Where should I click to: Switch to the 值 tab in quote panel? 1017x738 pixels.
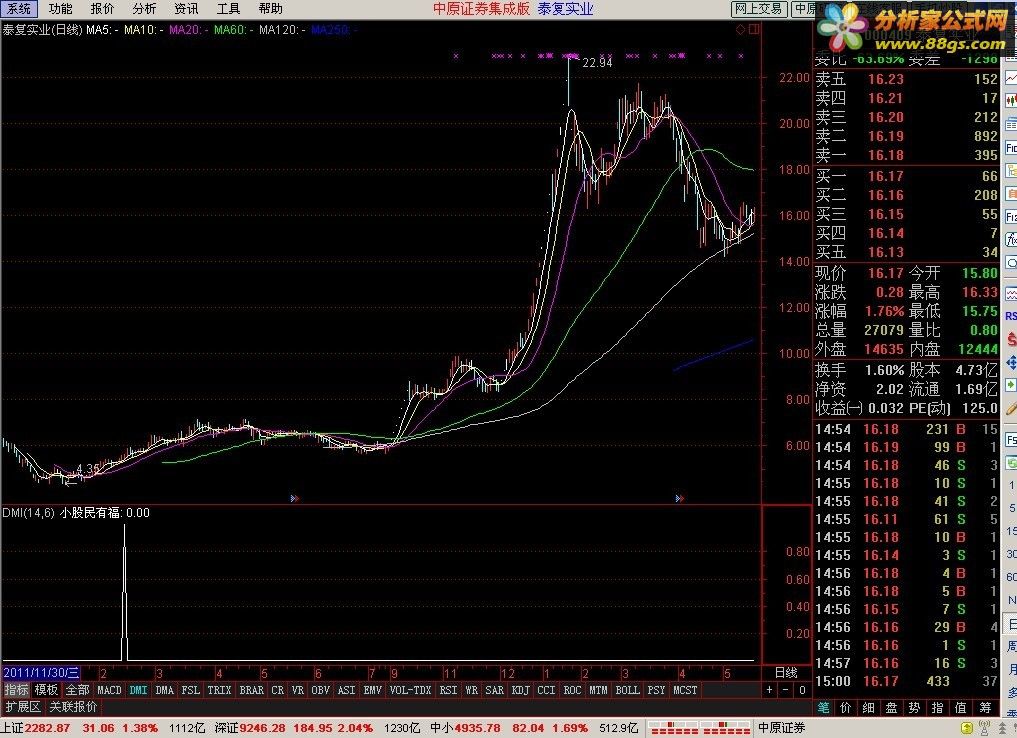coord(961,708)
